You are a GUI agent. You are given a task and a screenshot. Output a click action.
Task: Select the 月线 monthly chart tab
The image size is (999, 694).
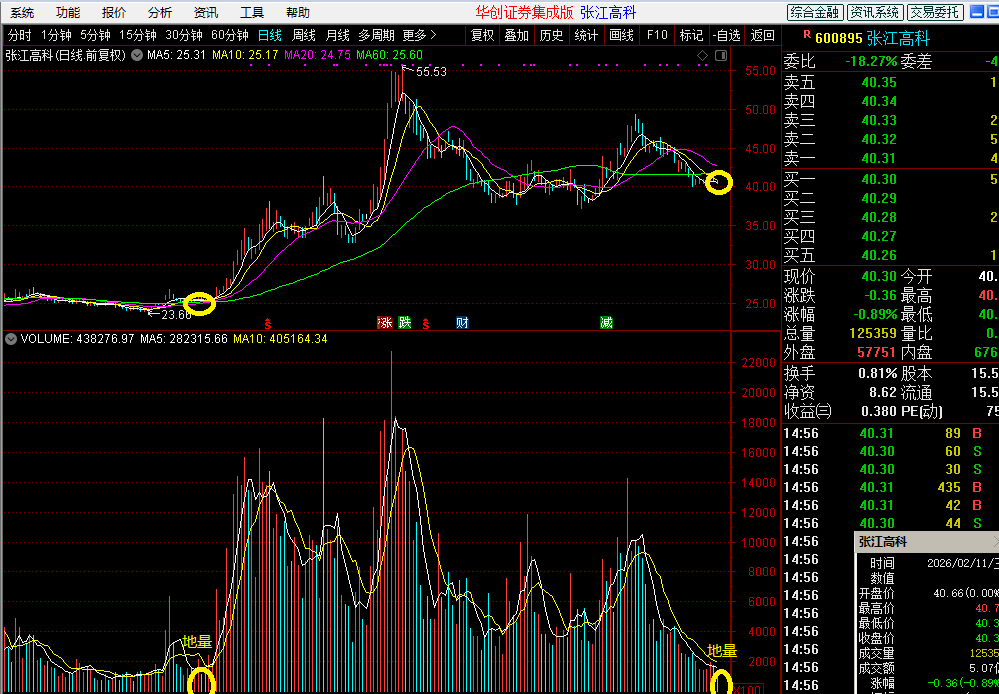tap(338, 35)
